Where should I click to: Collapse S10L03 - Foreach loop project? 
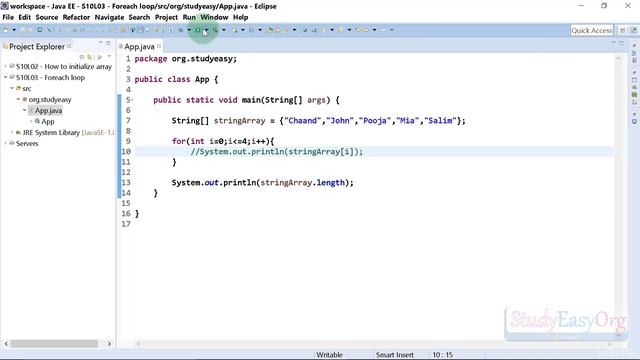click(5, 77)
